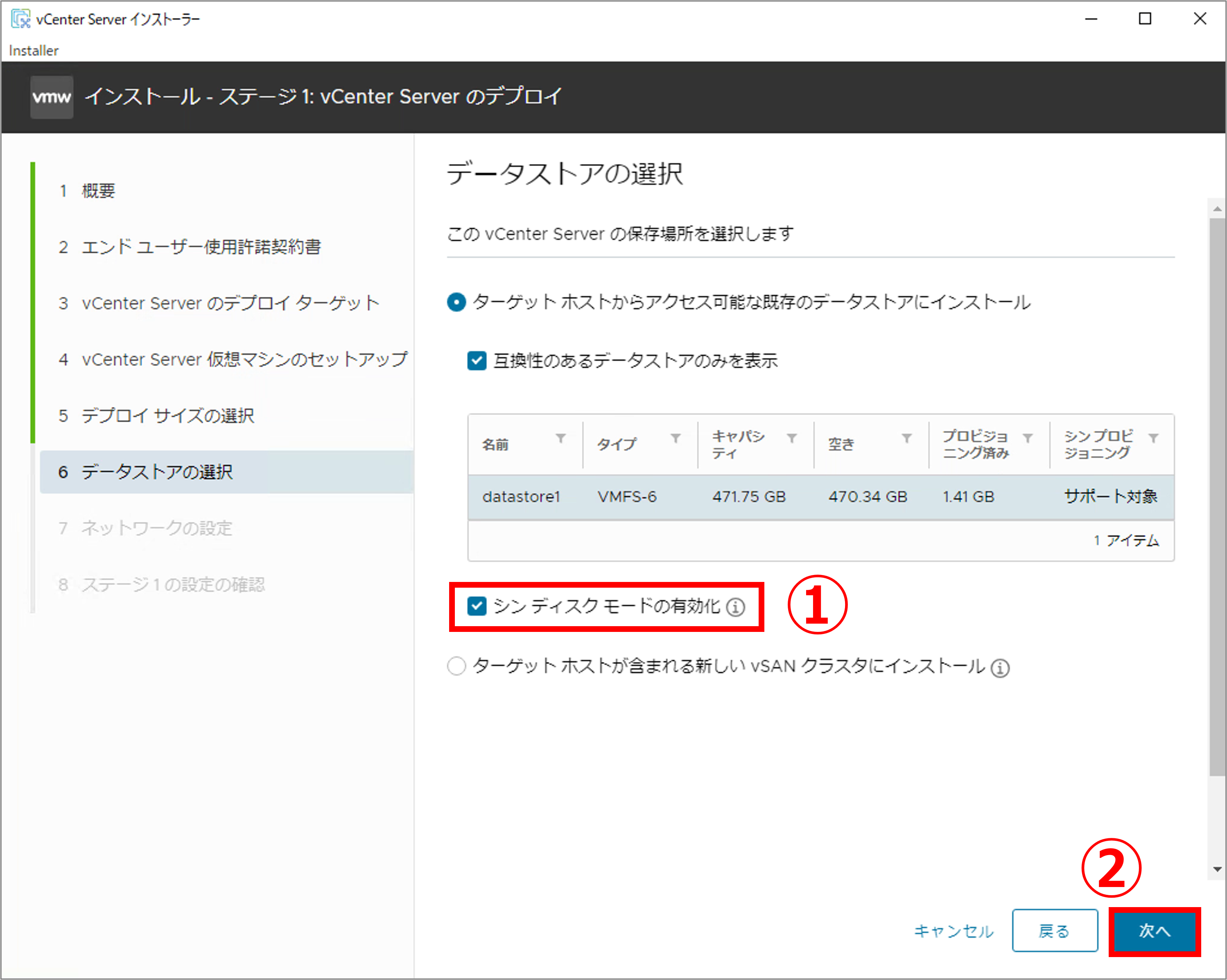Click info icon beside シン ディスク モードの有効化
This screenshot has width=1227, height=980.
(735, 607)
